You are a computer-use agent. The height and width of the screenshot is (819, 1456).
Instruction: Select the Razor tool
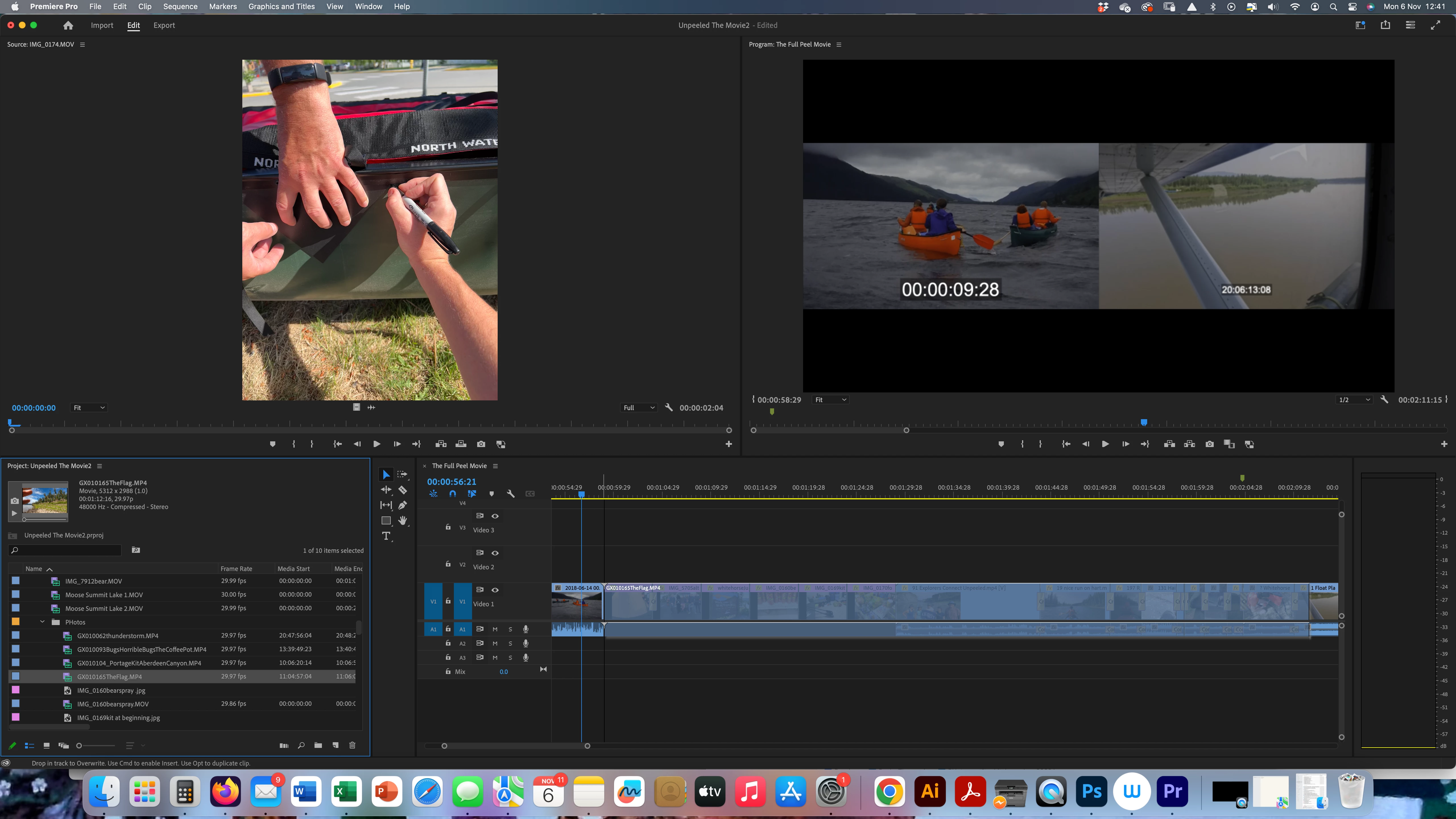(402, 490)
